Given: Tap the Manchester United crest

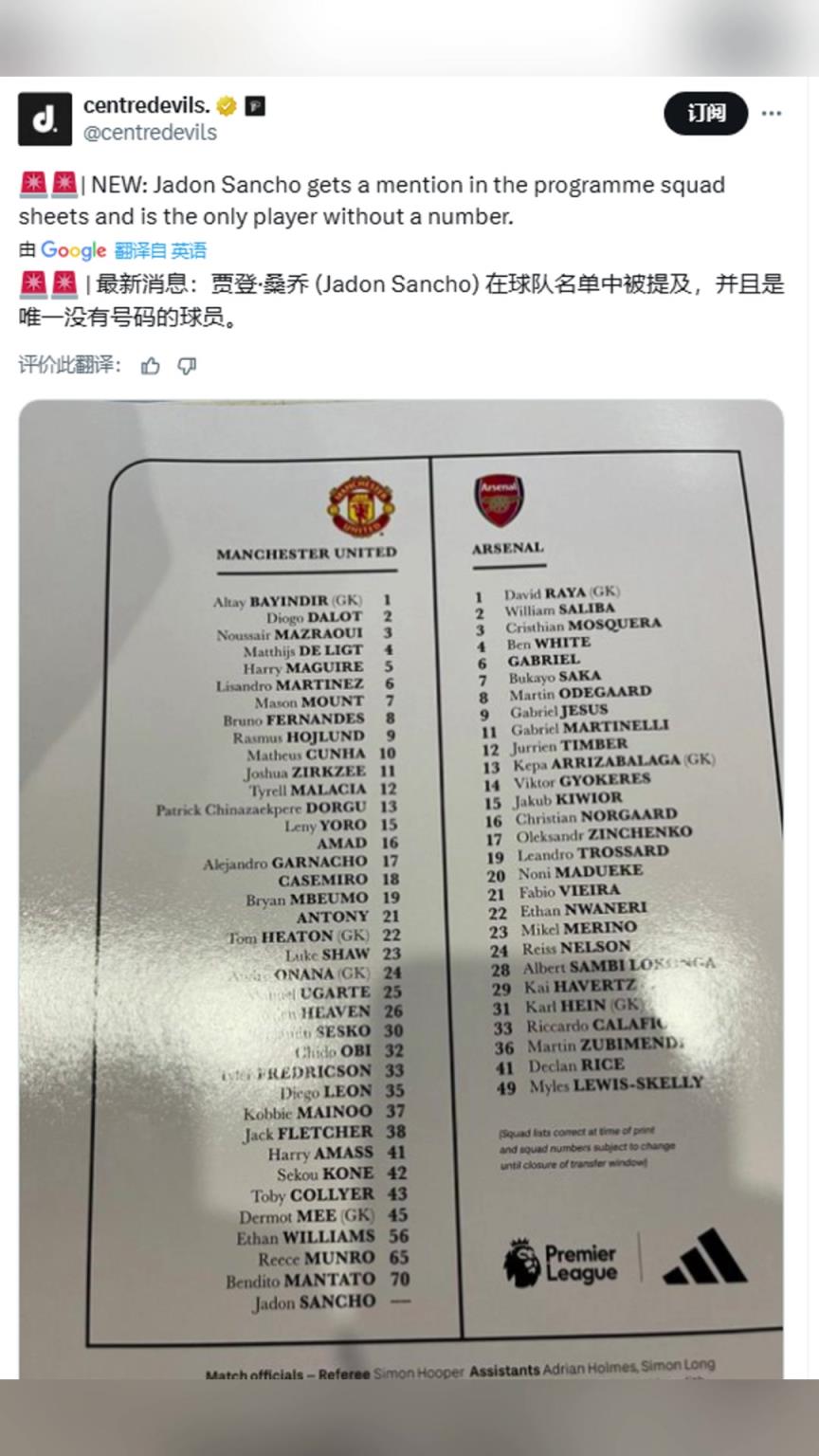Looking at the screenshot, I should coord(361,506).
